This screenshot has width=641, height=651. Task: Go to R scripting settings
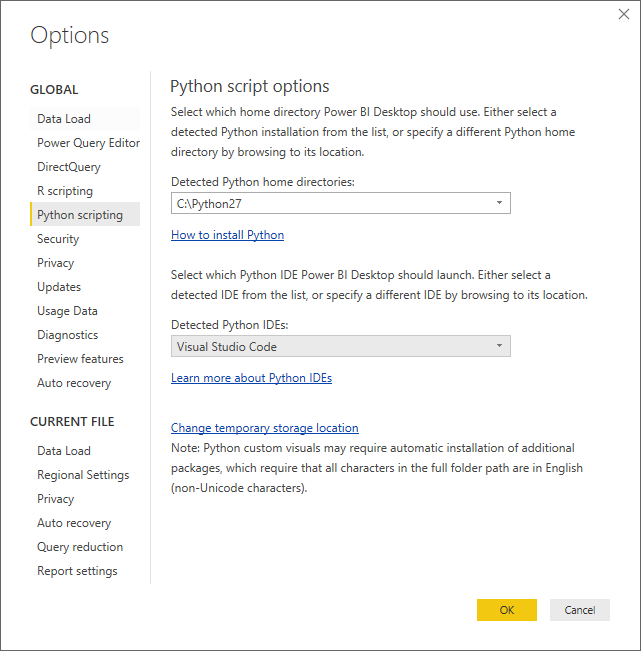coord(85,191)
